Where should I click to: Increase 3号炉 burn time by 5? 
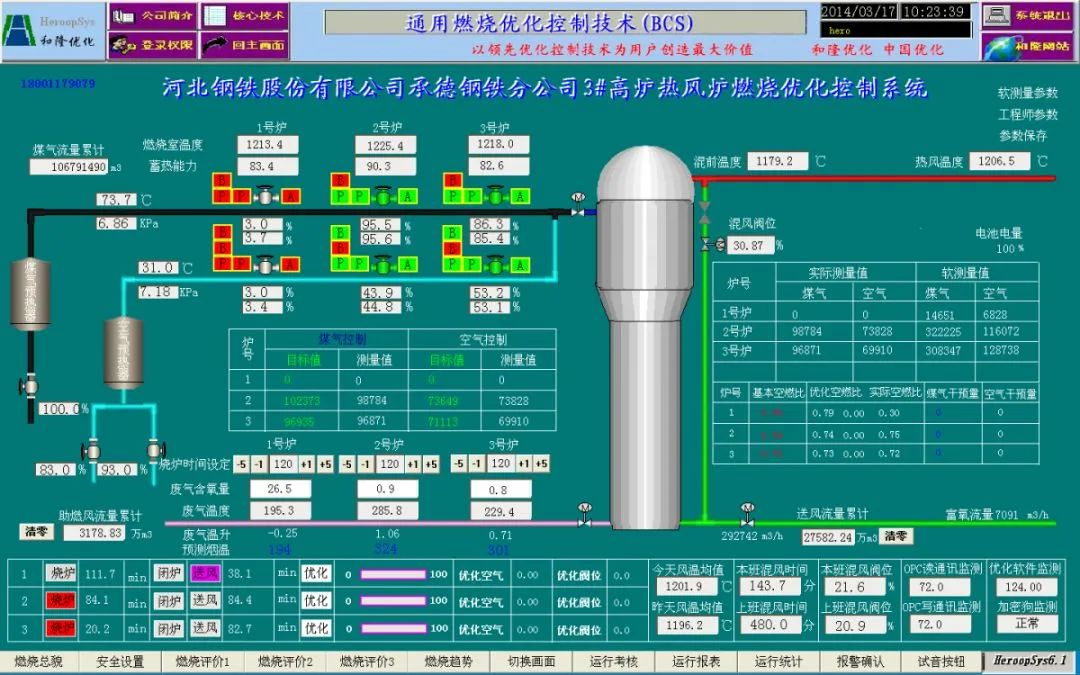coord(542,464)
